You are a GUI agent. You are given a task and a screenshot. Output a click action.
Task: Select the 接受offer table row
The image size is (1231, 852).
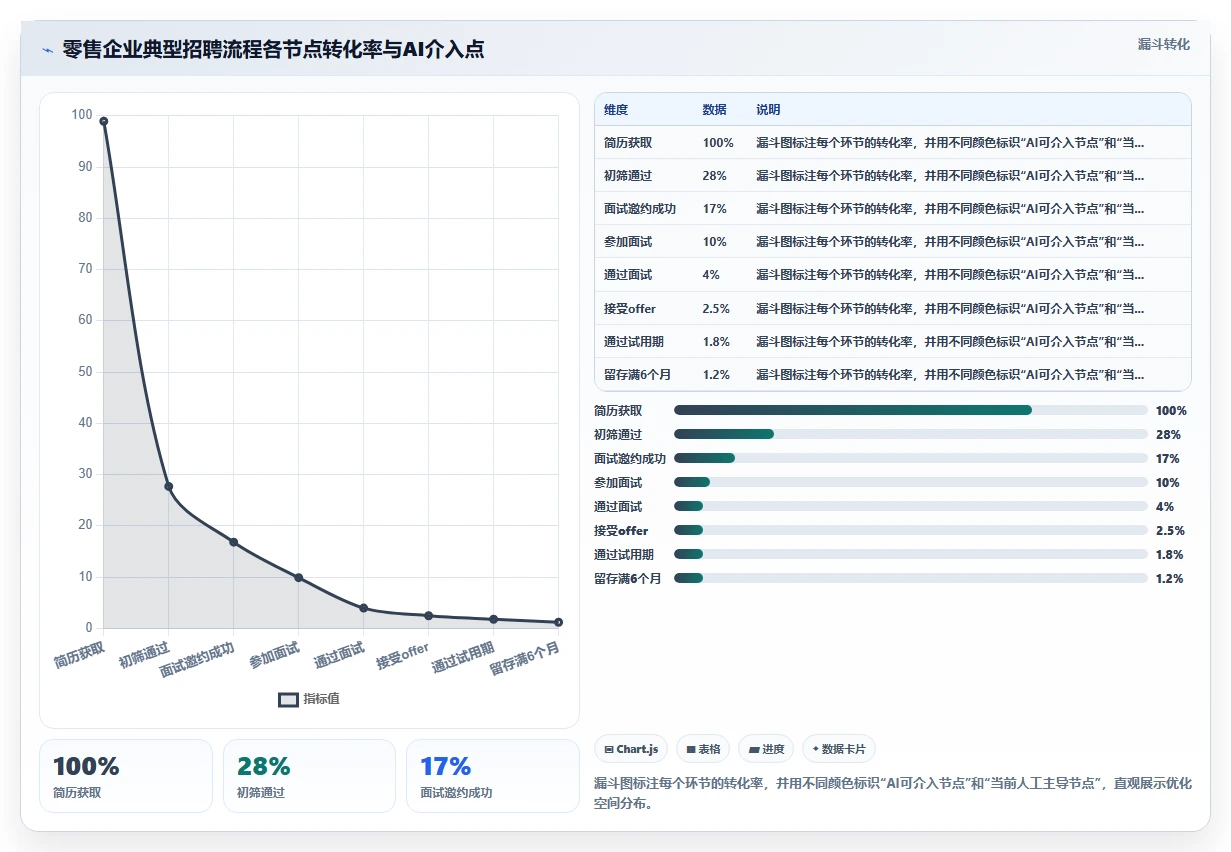(893, 308)
